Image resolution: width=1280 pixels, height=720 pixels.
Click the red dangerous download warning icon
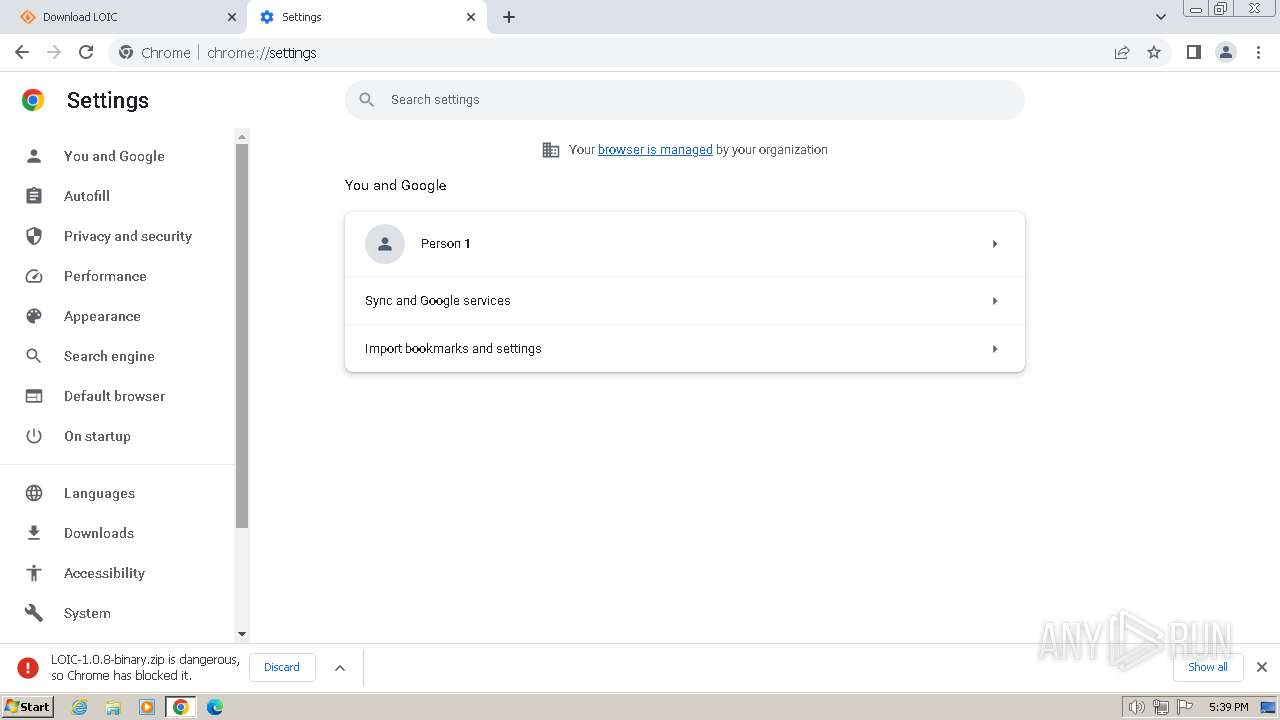30,667
